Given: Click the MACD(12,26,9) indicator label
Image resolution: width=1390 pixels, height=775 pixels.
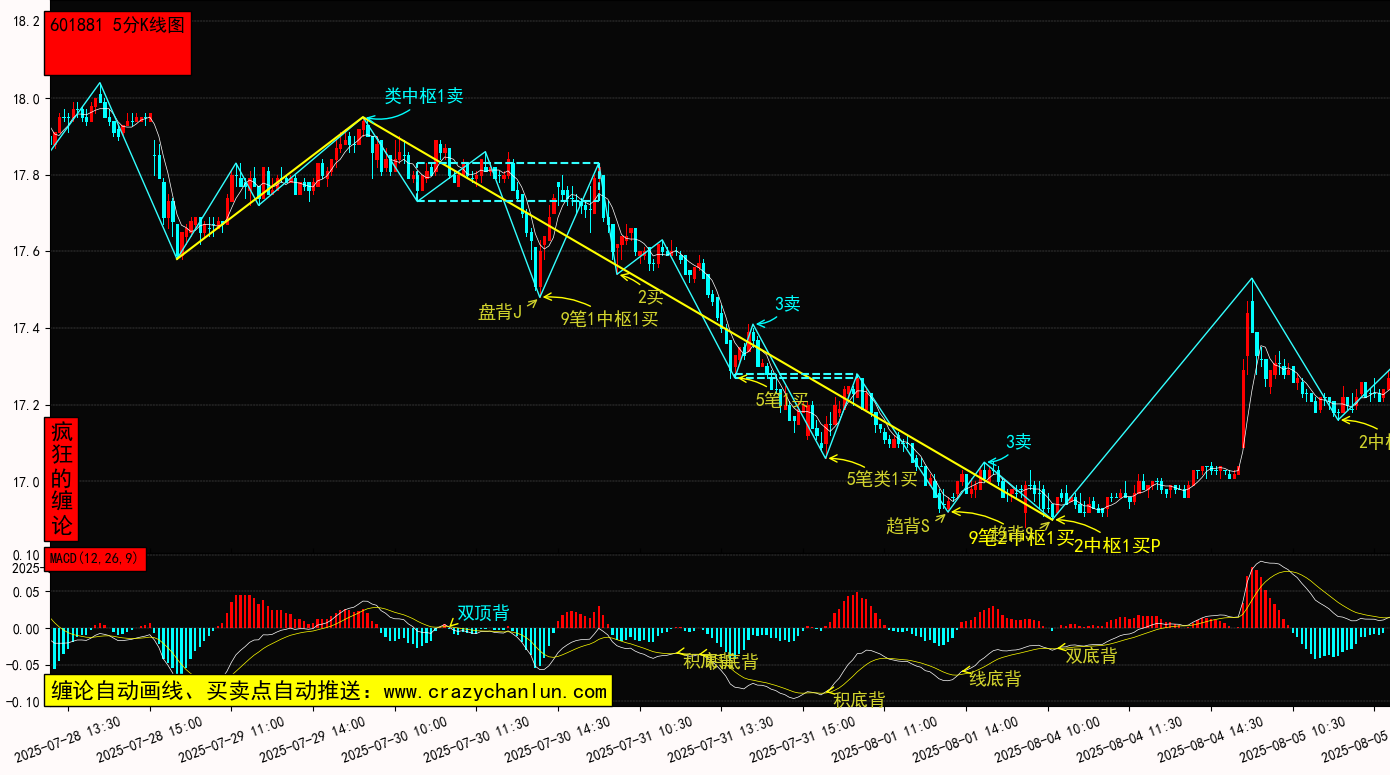Looking at the screenshot, I should click(96, 558).
